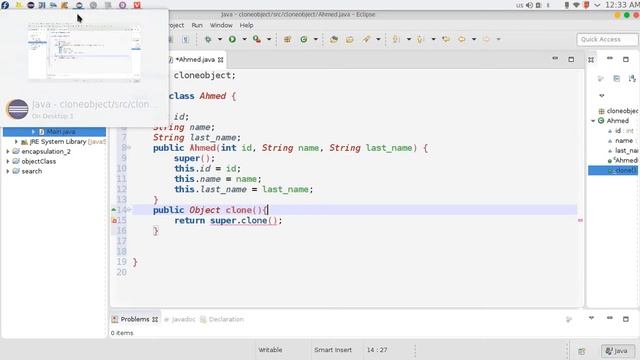640x360 pixels.
Task: Click the Open Type toolbar icon
Action: tap(334, 39)
